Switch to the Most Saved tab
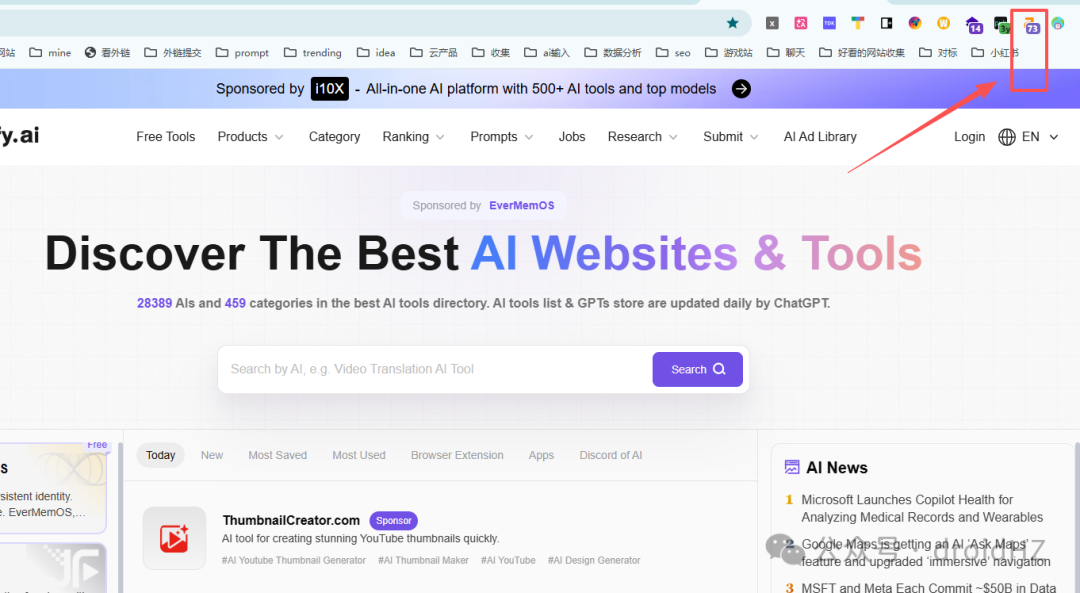 pyautogui.click(x=278, y=455)
